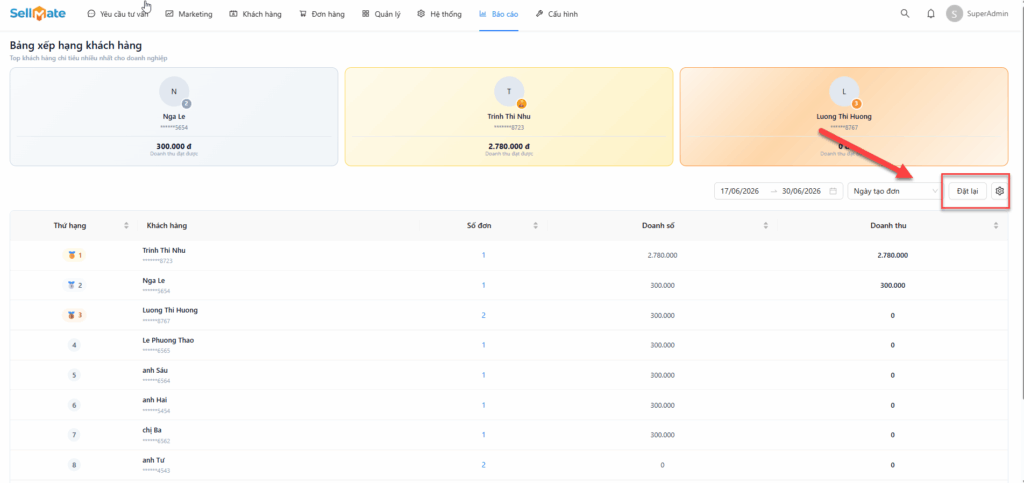Click the end date 30/06/2026 field

pyautogui.click(x=801, y=191)
